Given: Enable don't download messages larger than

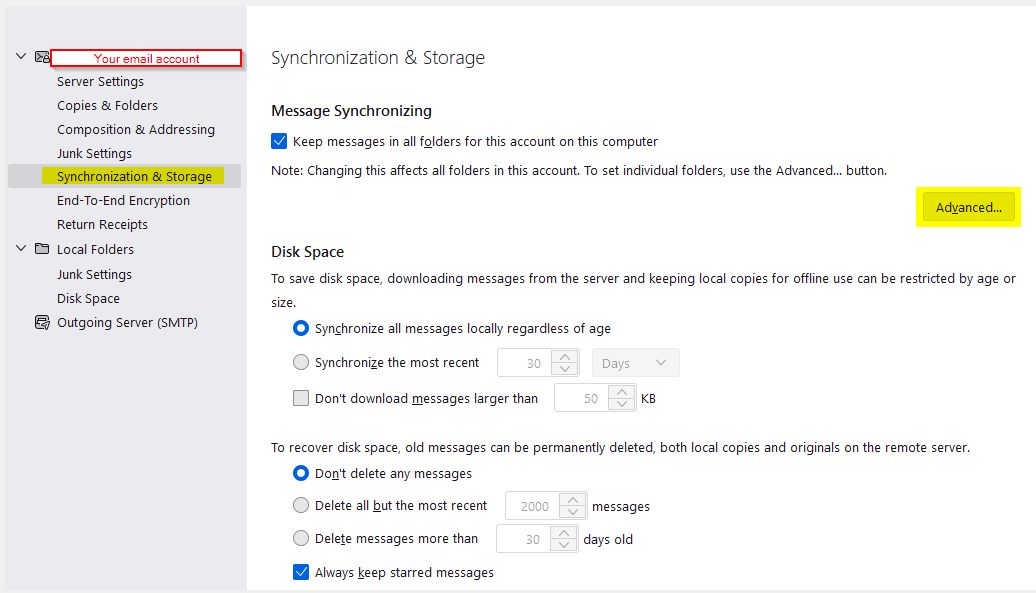Looking at the screenshot, I should coord(301,398).
